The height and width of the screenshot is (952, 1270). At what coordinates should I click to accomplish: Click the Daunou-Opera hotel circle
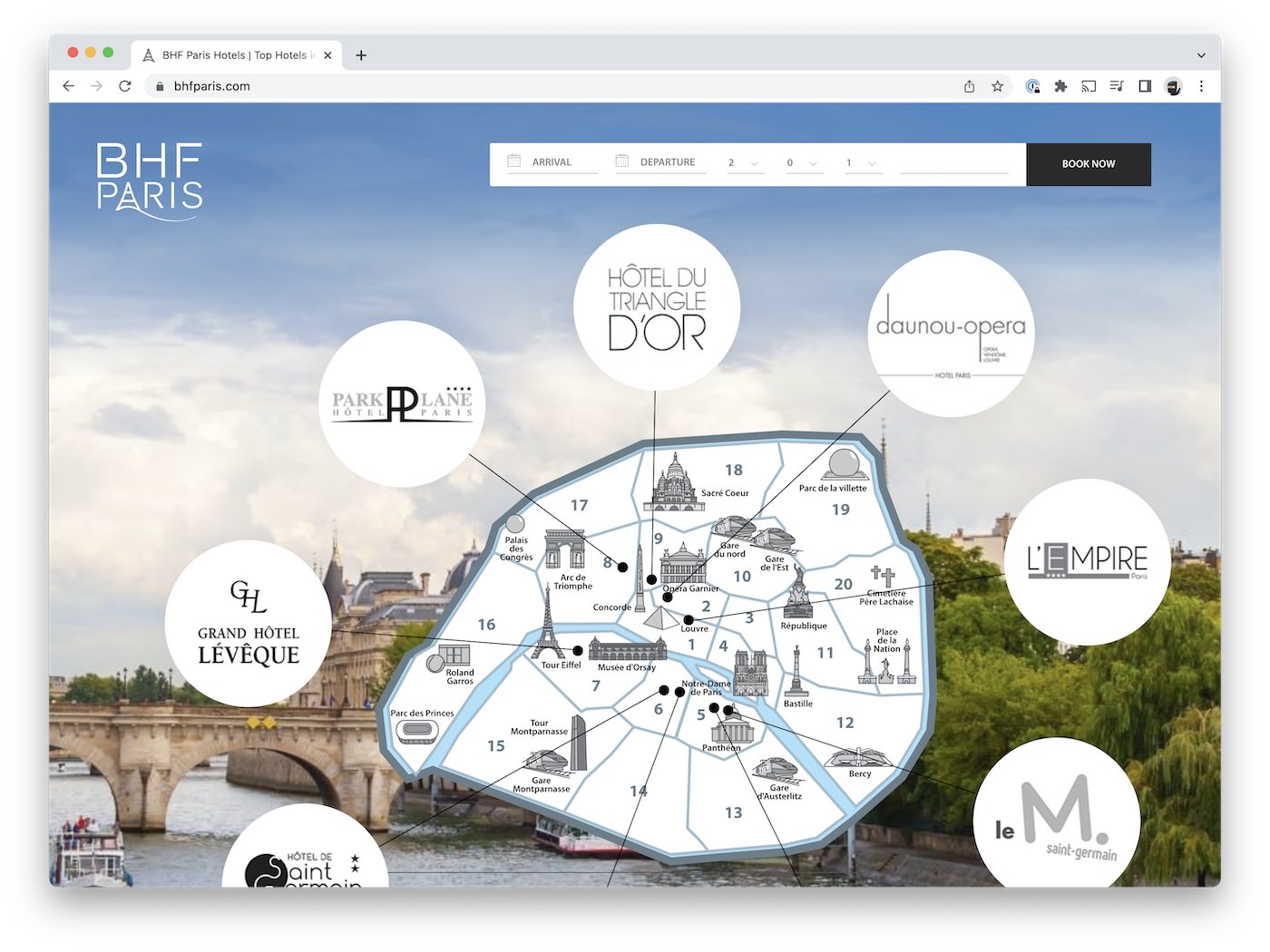[951, 334]
